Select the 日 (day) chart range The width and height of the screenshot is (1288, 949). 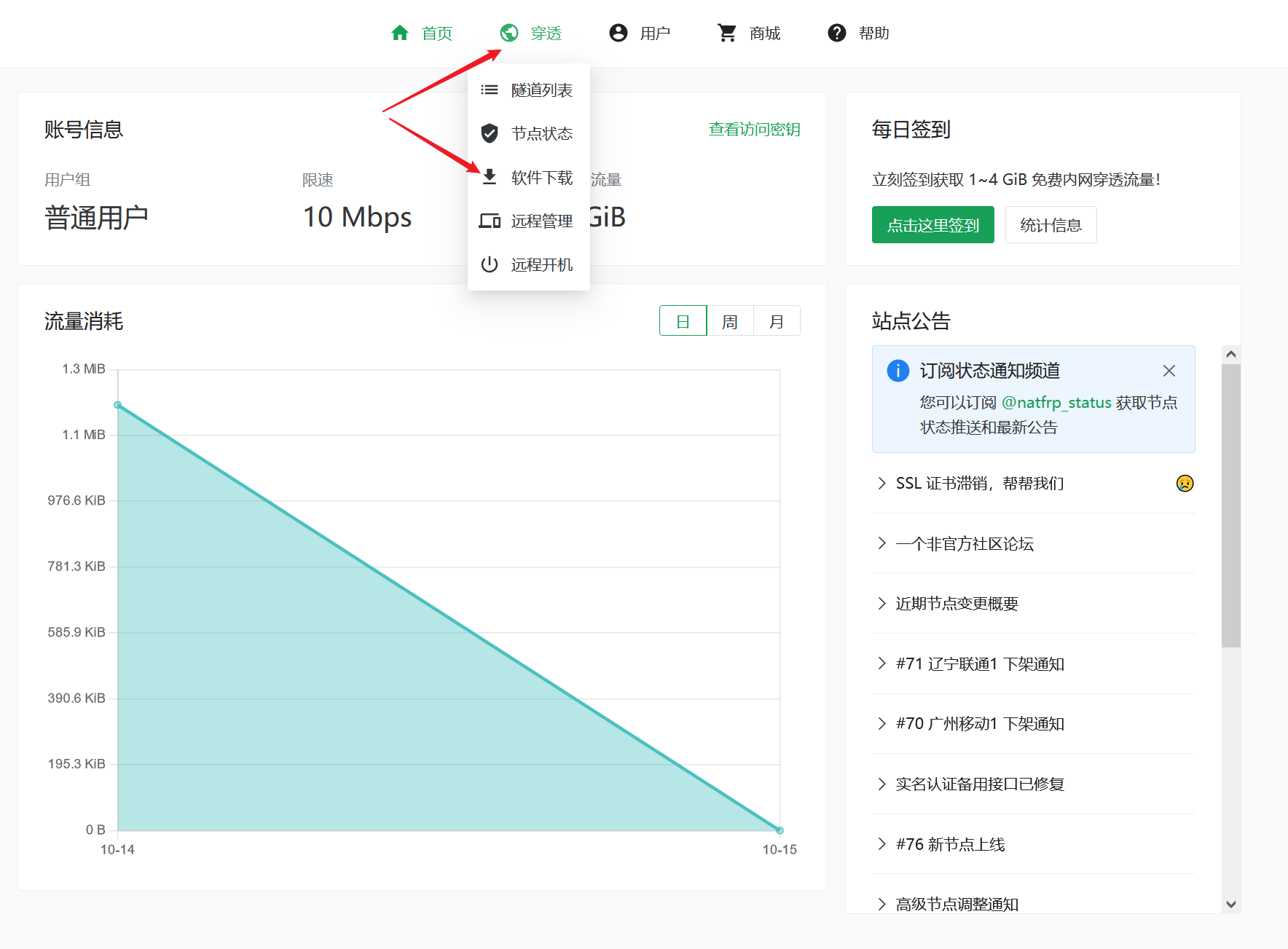pos(683,321)
